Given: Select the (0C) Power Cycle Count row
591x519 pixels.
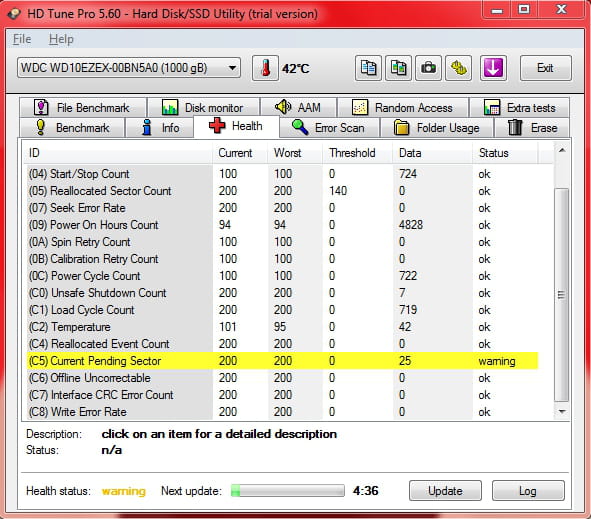Looking at the screenshot, I should (281, 276).
